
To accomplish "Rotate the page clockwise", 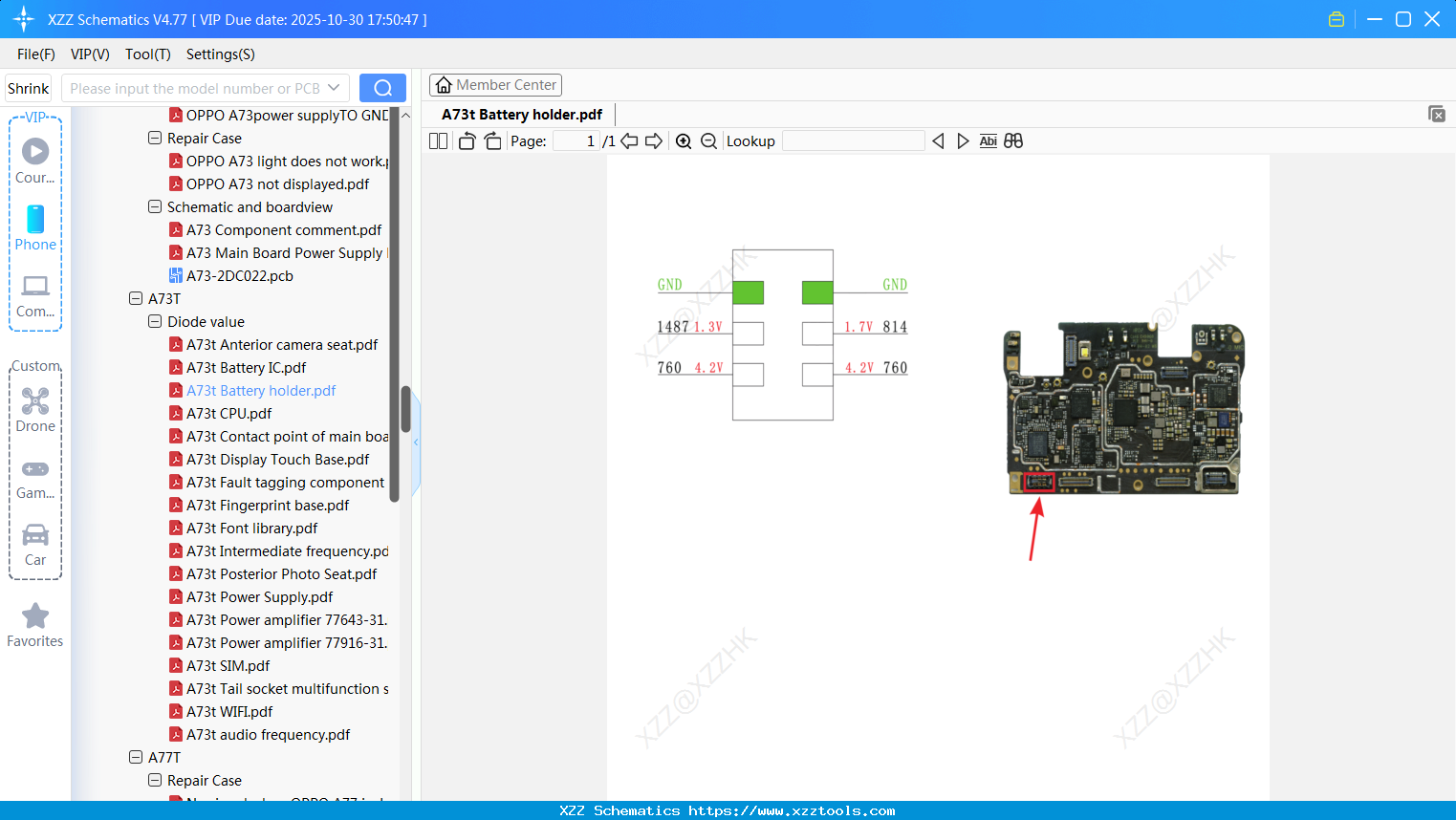I will coord(492,141).
